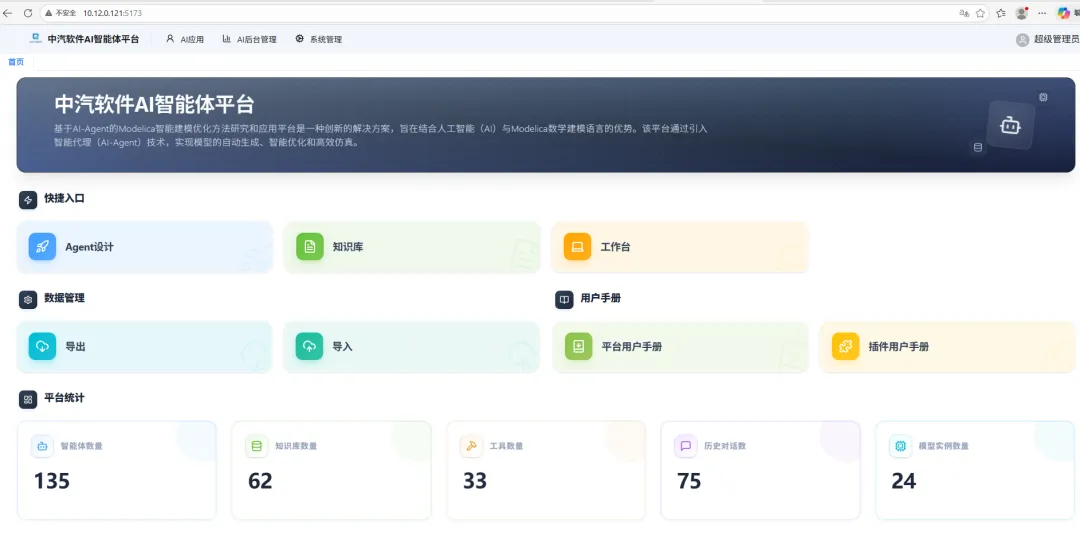Image resolution: width=1080 pixels, height=559 pixels.
Task: Click the 中汽软件AI智能体平台 header title
Action: pyautogui.click(x=93, y=39)
